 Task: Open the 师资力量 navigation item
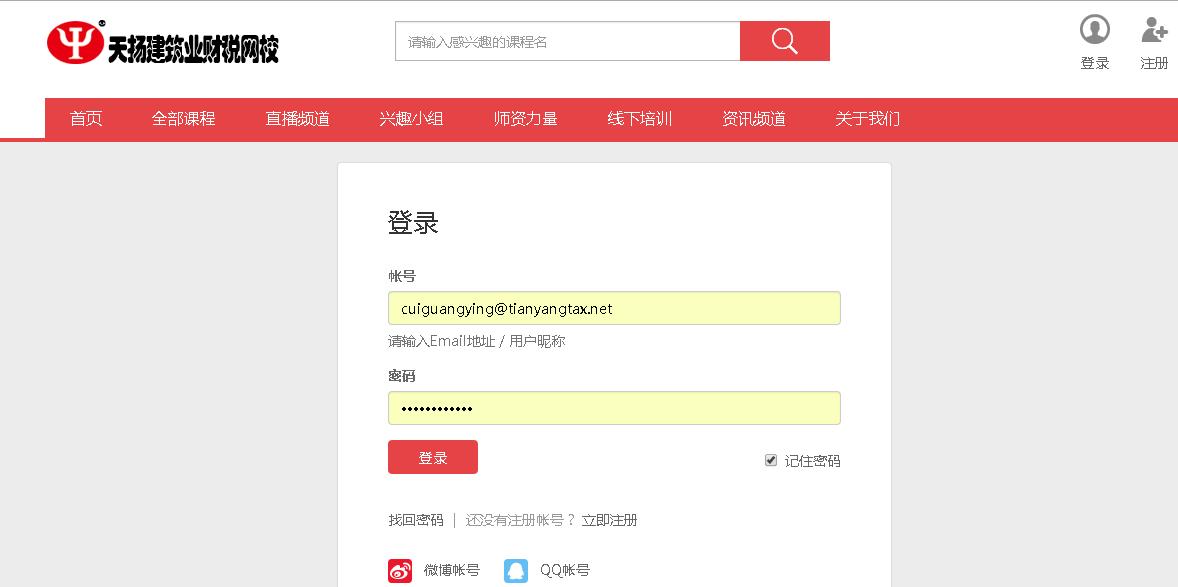point(525,119)
